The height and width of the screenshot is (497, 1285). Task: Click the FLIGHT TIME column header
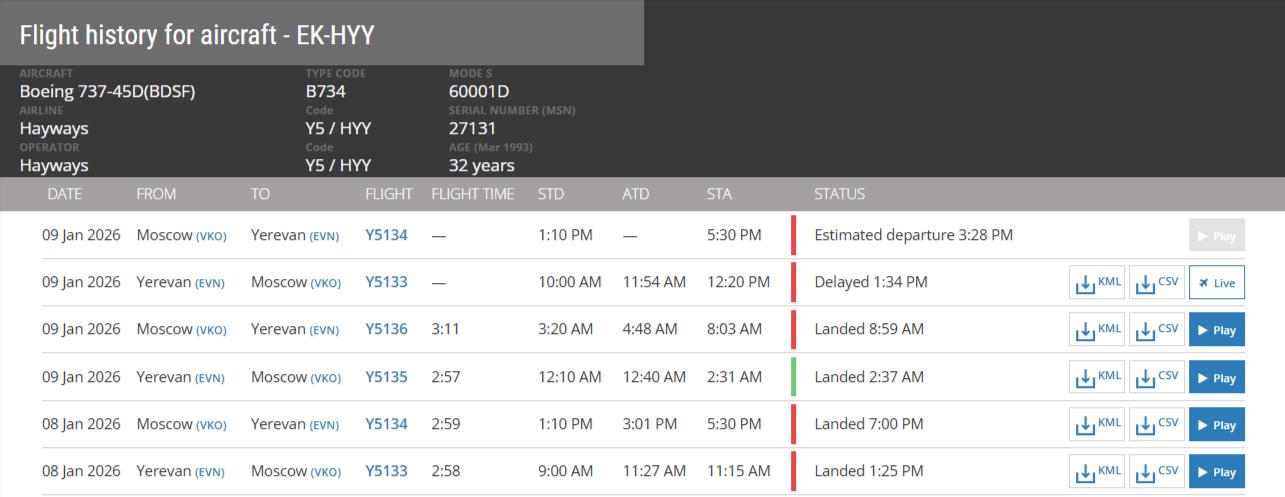(x=472, y=194)
